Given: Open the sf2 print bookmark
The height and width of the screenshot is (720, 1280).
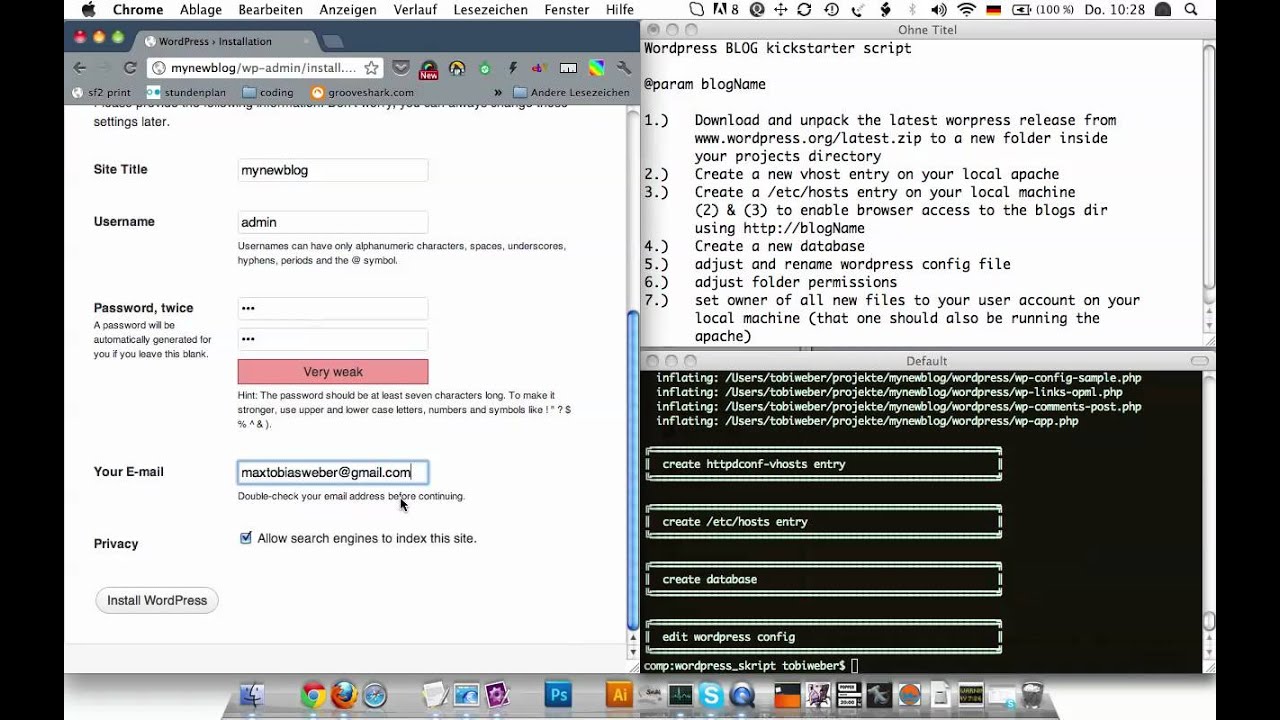Looking at the screenshot, I should tap(101, 92).
